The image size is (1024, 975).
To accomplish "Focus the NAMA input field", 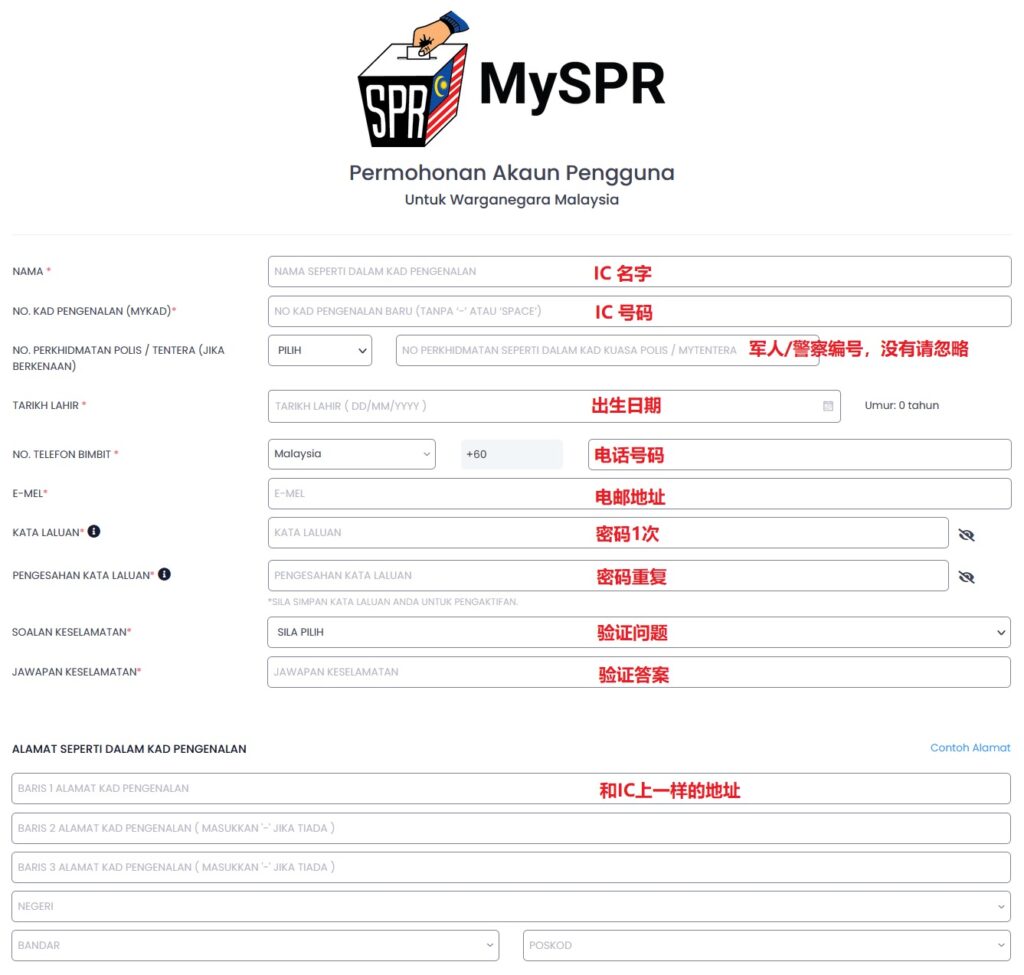I will click(639, 272).
